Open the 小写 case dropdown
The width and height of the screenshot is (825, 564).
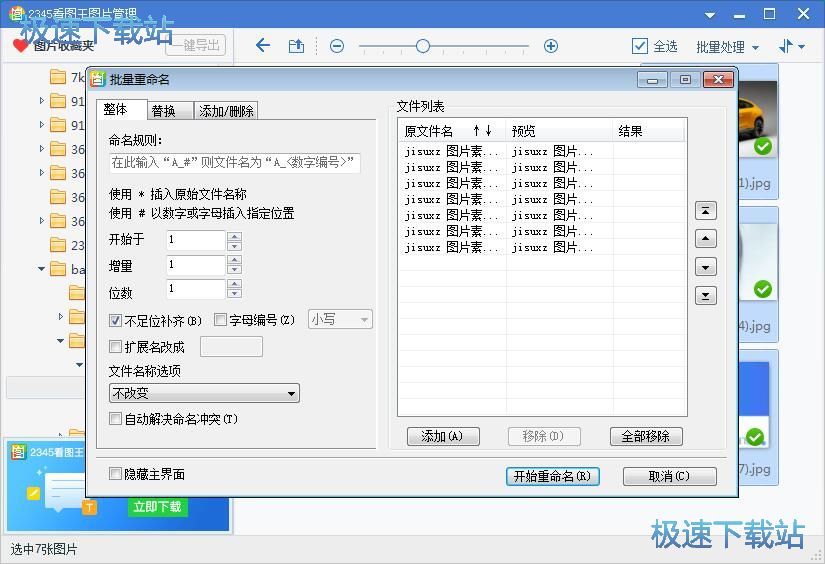click(340, 319)
